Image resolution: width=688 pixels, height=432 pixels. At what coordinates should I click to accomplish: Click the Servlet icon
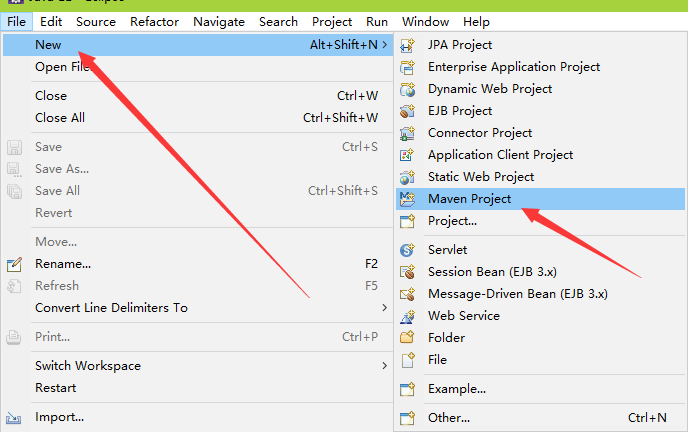pyautogui.click(x=407, y=250)
